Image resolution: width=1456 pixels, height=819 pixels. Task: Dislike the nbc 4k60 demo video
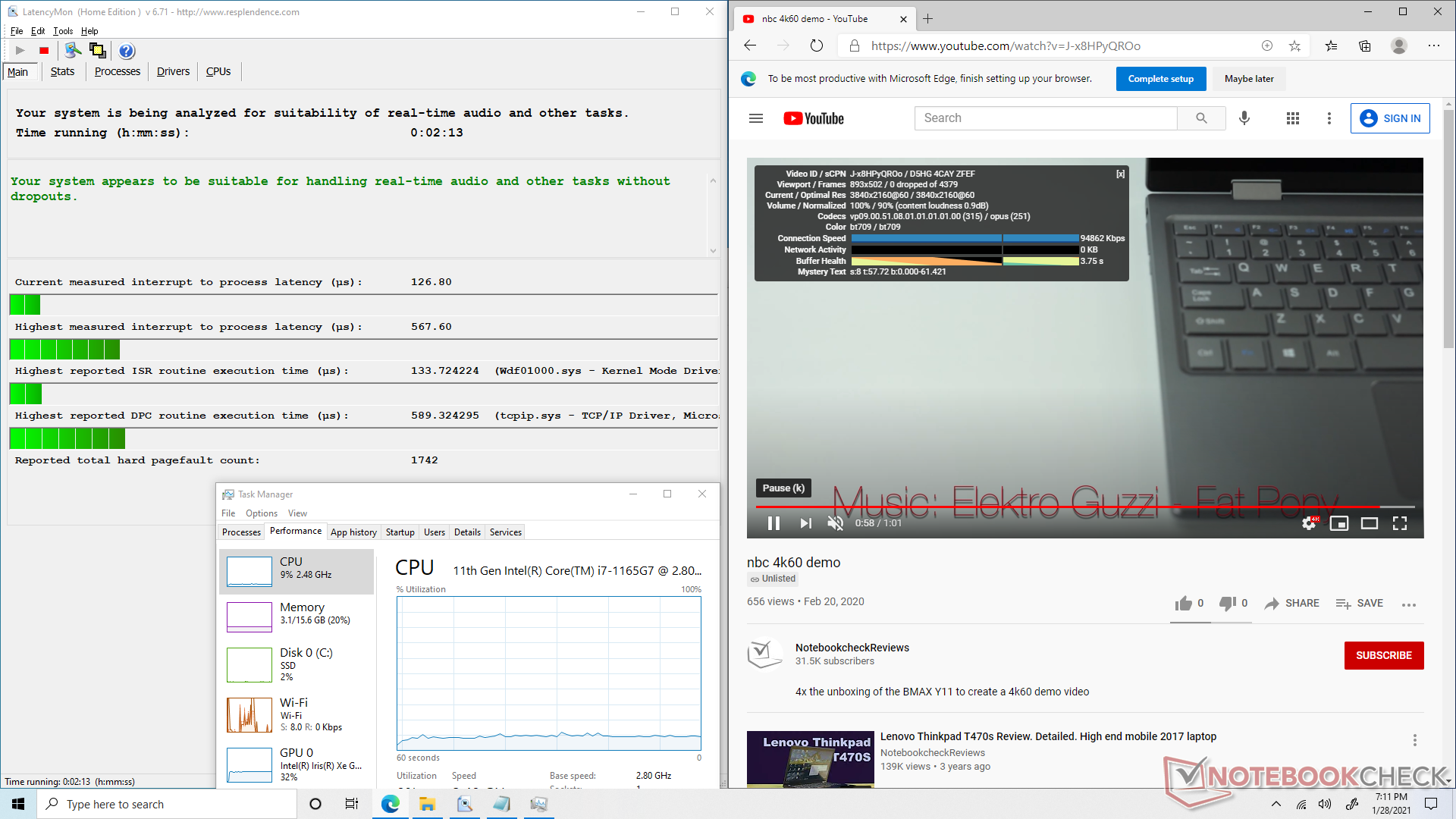click(1233, 604)
